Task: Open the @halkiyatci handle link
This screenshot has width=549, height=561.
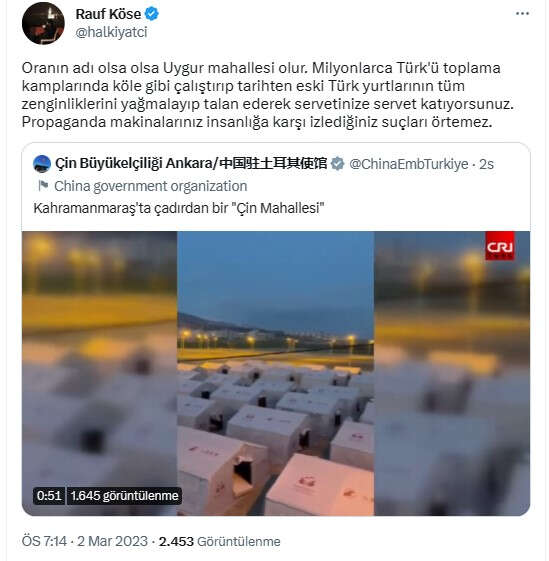Action: pos(111,32)
